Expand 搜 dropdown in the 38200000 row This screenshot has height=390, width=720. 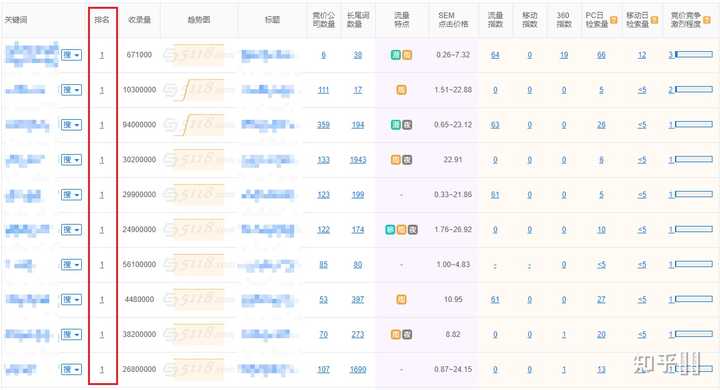point(72,334)
